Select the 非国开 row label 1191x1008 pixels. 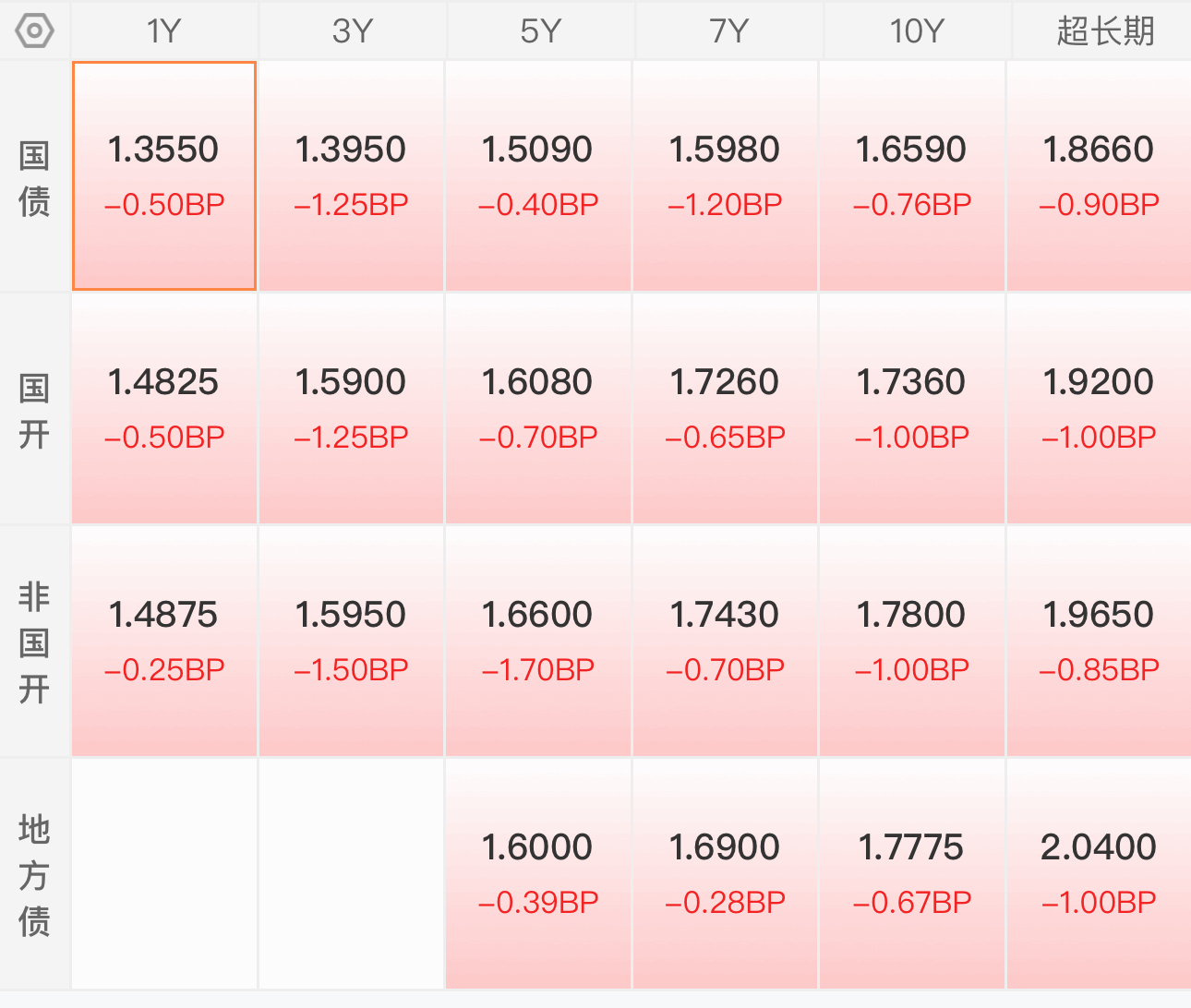(x=34, y=642)
